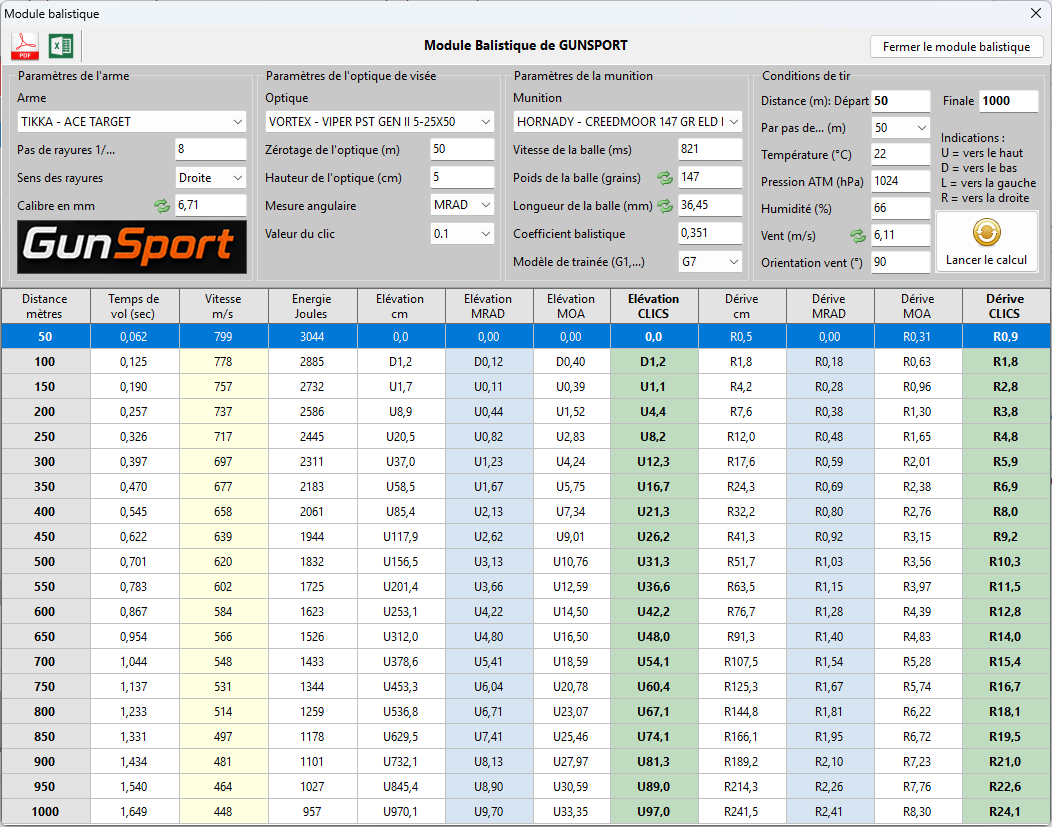
Task: Click the Finale distance field
Action: point(1008,101)
